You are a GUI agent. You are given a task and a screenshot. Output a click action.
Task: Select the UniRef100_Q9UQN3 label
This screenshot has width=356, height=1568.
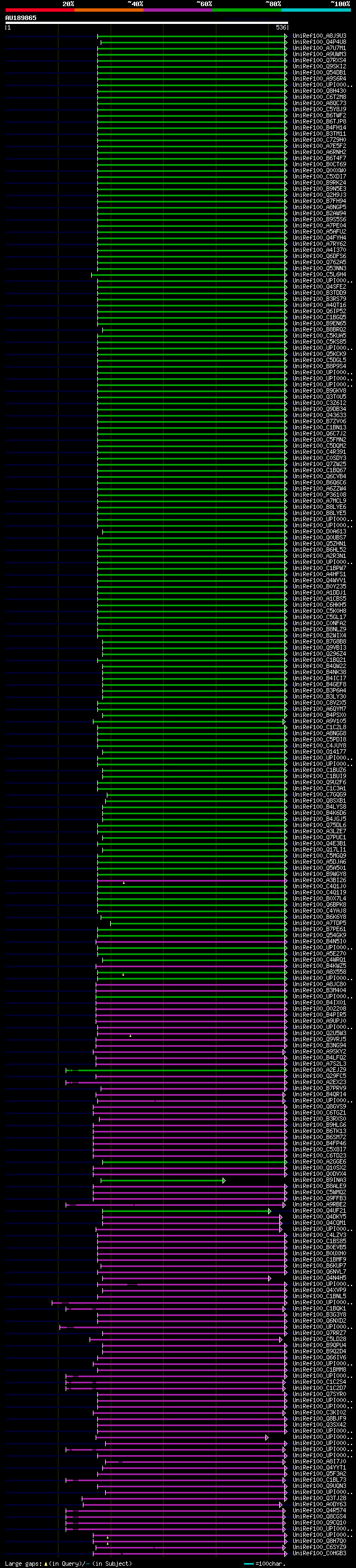(x=319, y=1486)
